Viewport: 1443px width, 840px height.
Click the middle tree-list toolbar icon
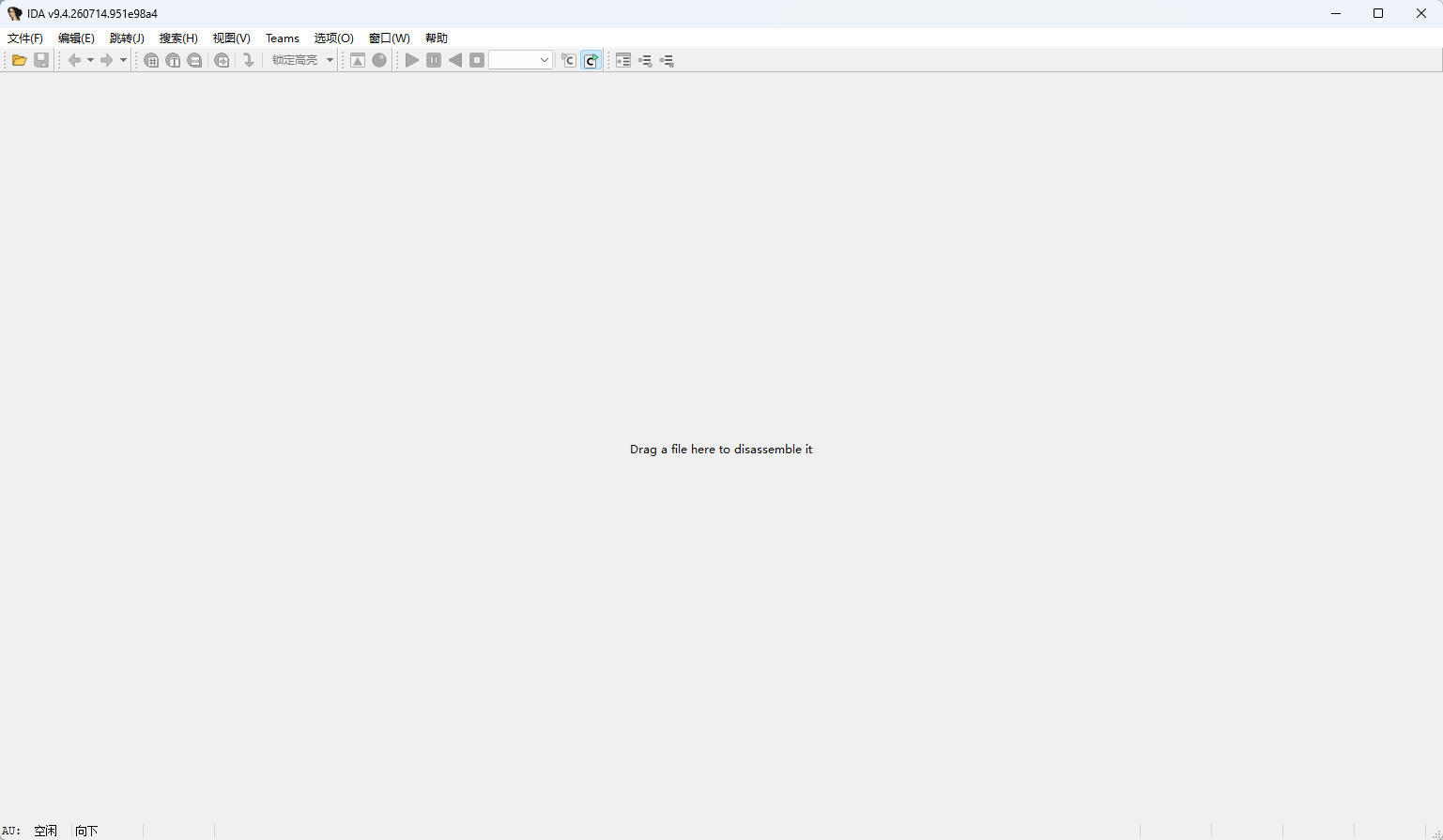click(x=645, y=60)
